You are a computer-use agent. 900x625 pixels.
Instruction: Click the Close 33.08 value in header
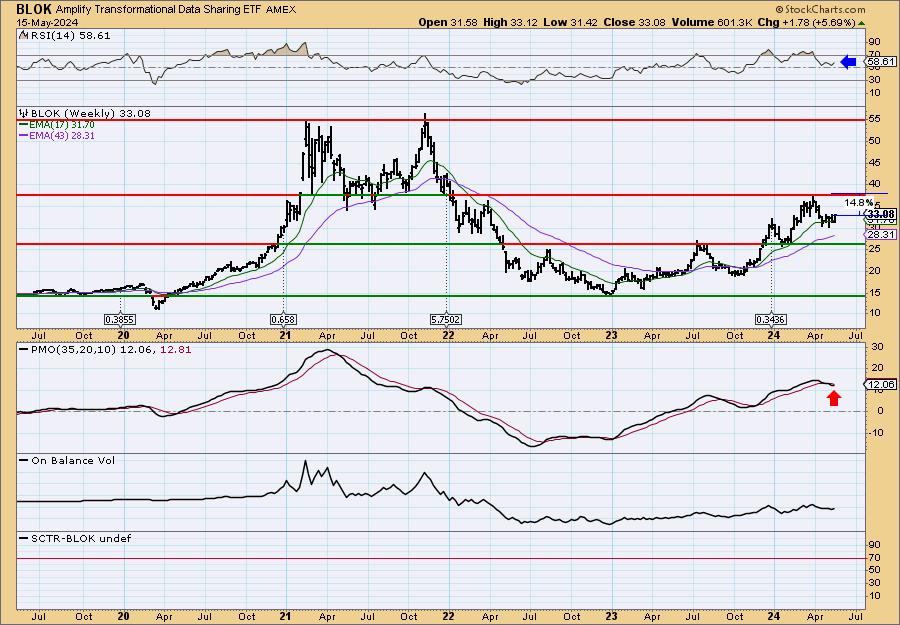click(x=634, y=22)
